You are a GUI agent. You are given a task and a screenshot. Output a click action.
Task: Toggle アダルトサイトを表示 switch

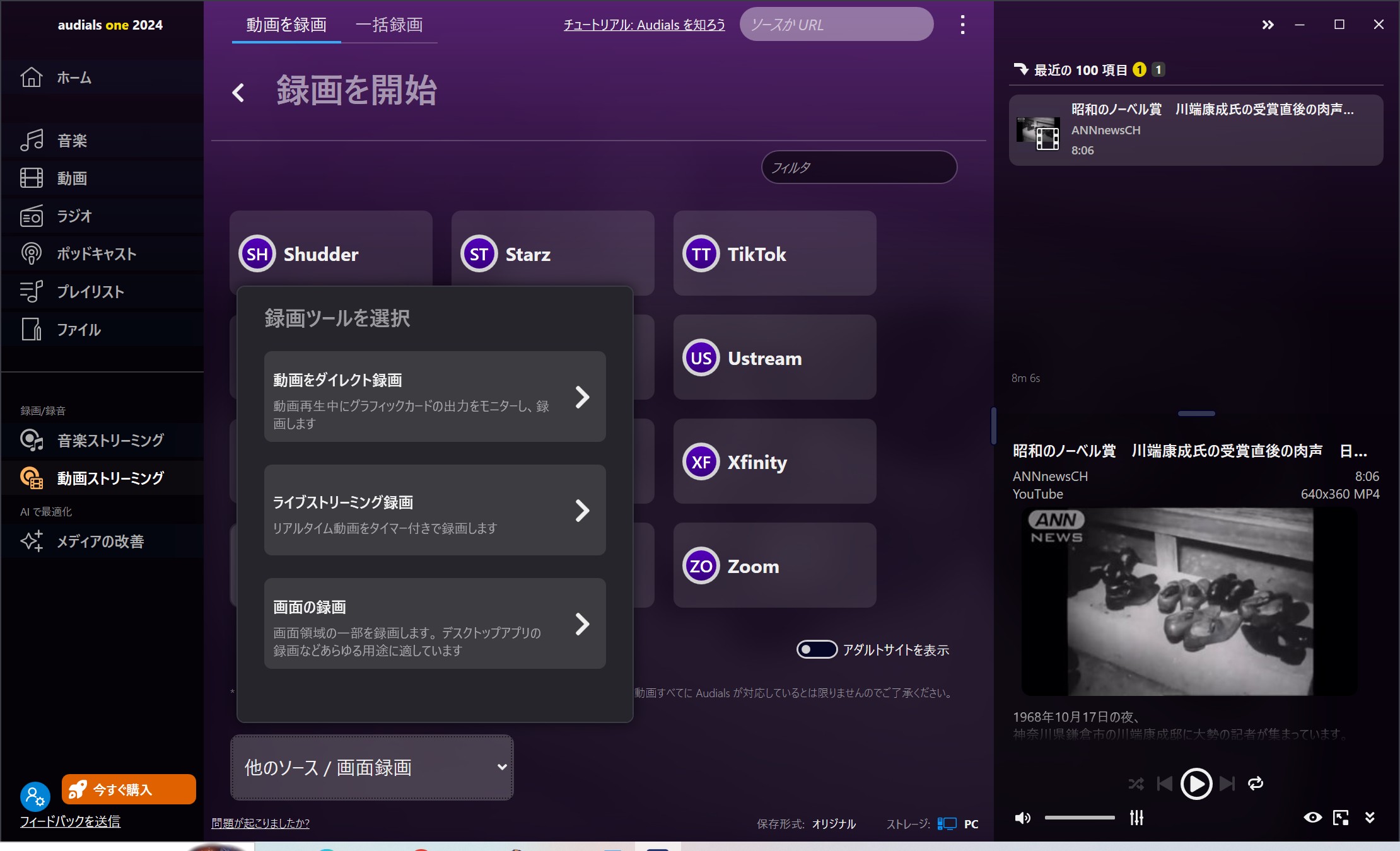click(x=817, y=649)
